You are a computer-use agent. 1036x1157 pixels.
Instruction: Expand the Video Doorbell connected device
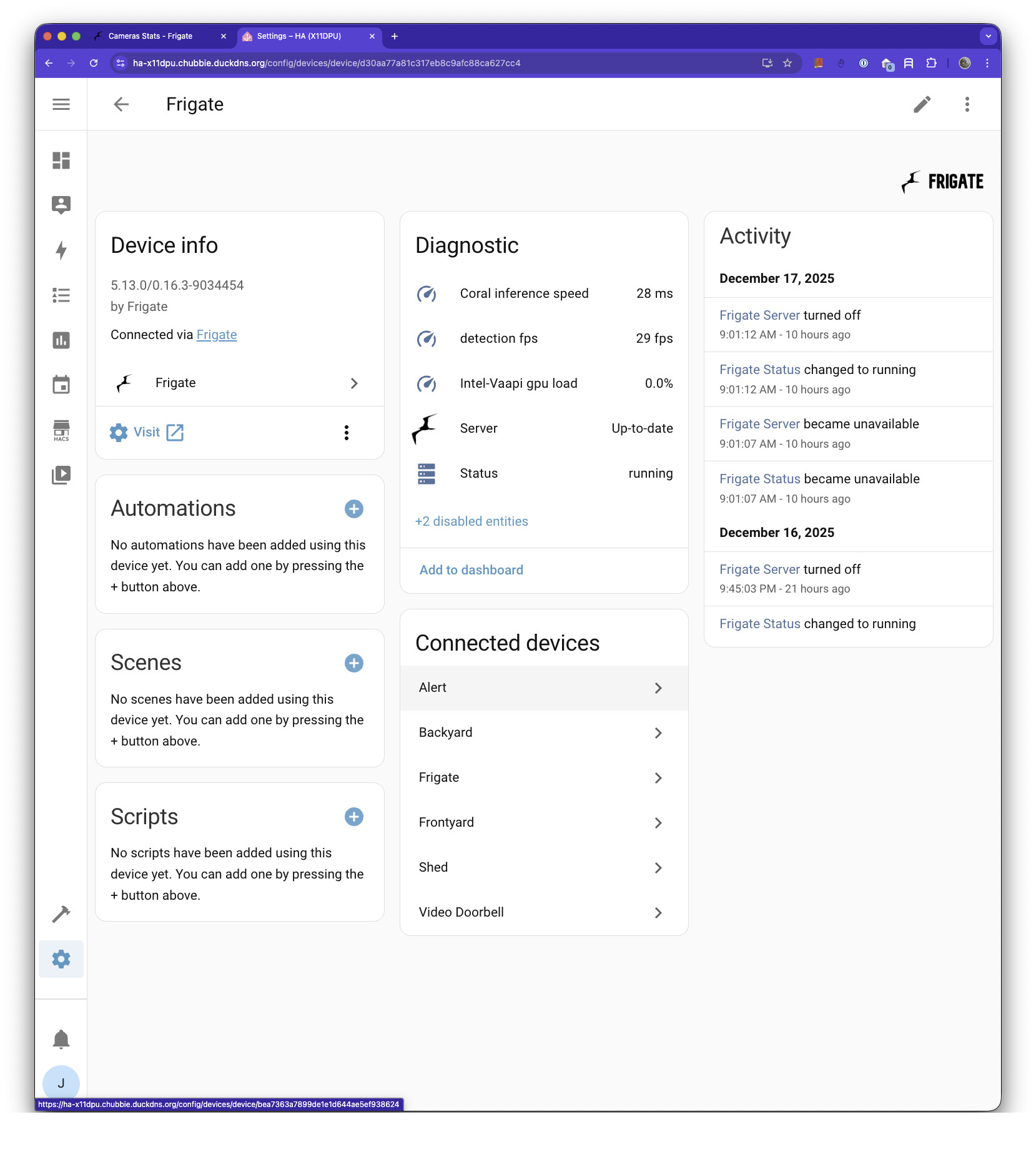point(543,912)
